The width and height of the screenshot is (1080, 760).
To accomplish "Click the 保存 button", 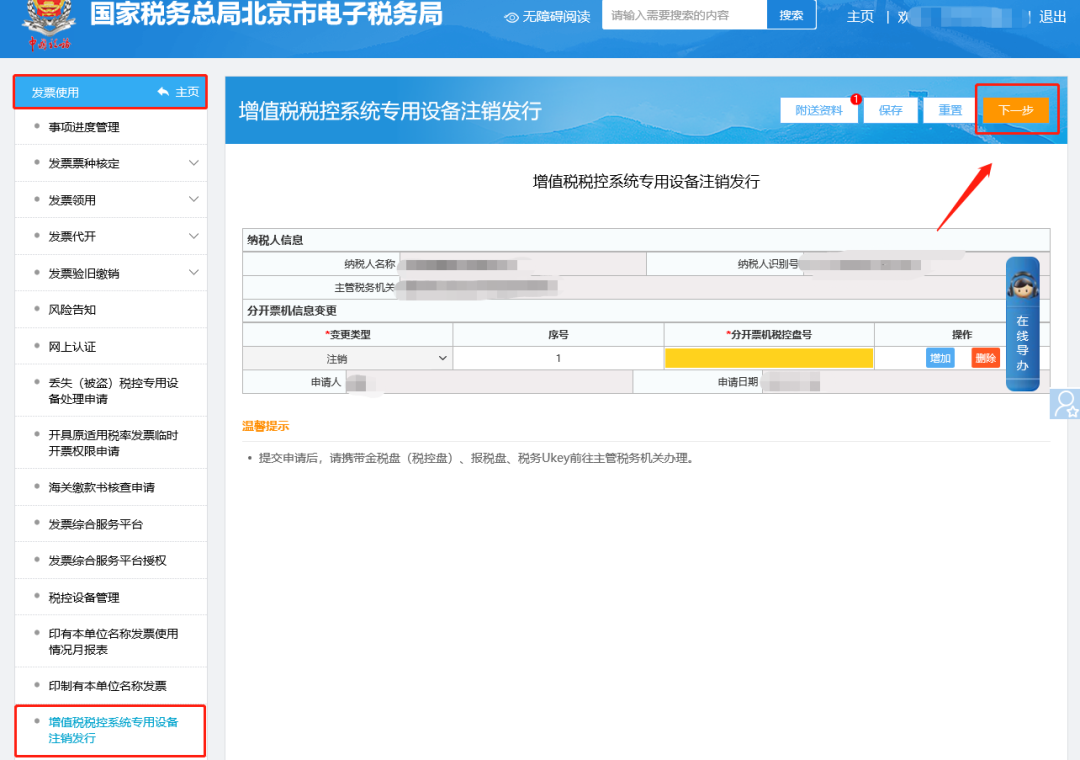I will point(890,110).
